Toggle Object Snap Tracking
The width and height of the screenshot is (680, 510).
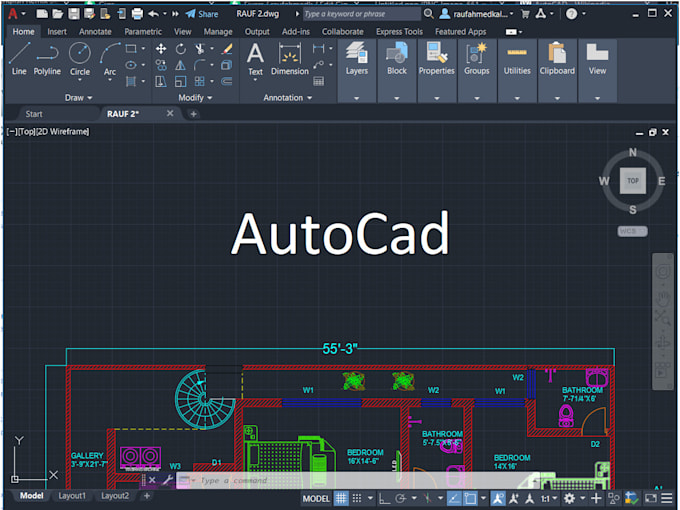click(454, 498)
